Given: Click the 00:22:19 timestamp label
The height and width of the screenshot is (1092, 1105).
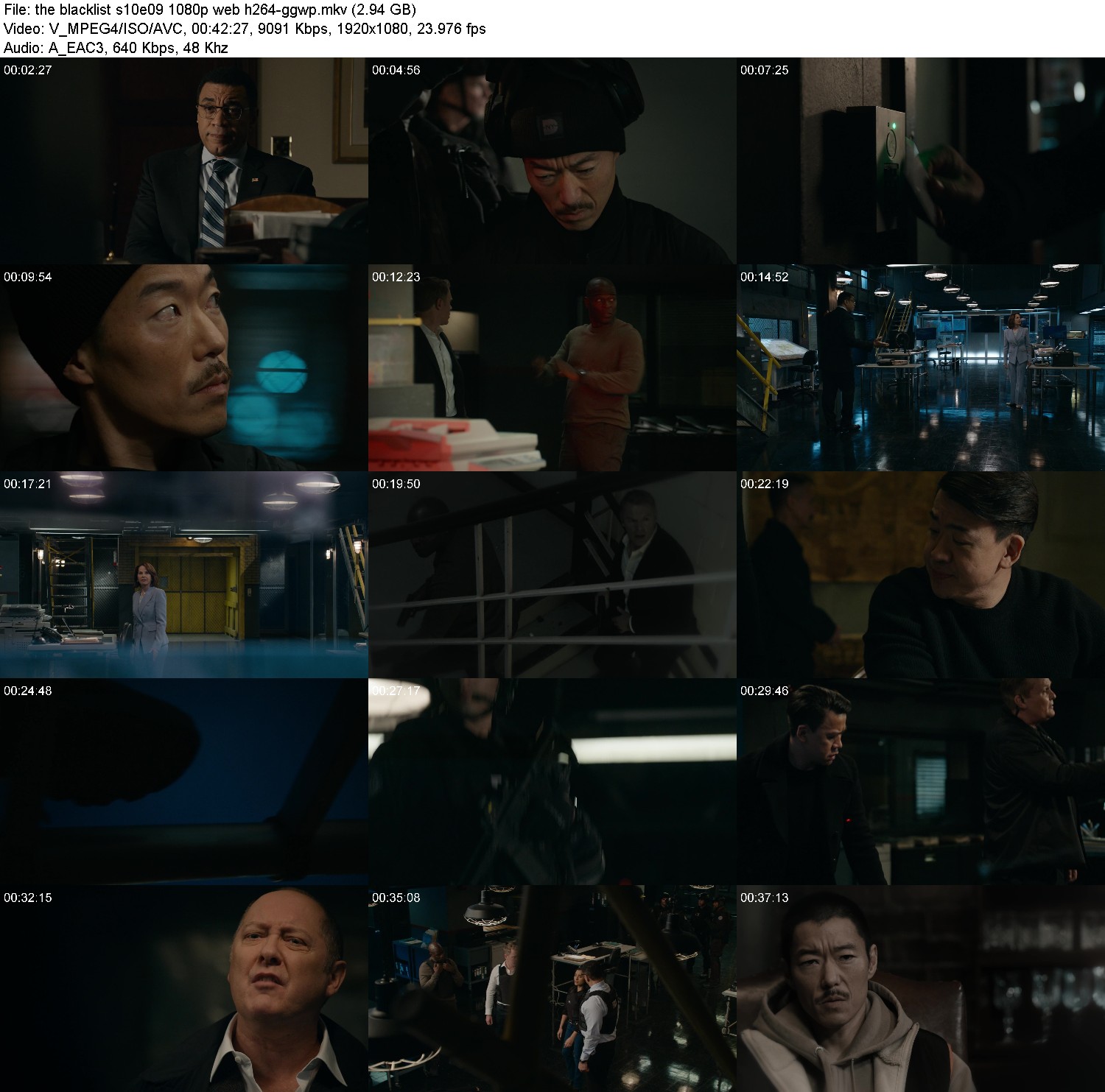Looking at the screenshot, I should point(765,484).
